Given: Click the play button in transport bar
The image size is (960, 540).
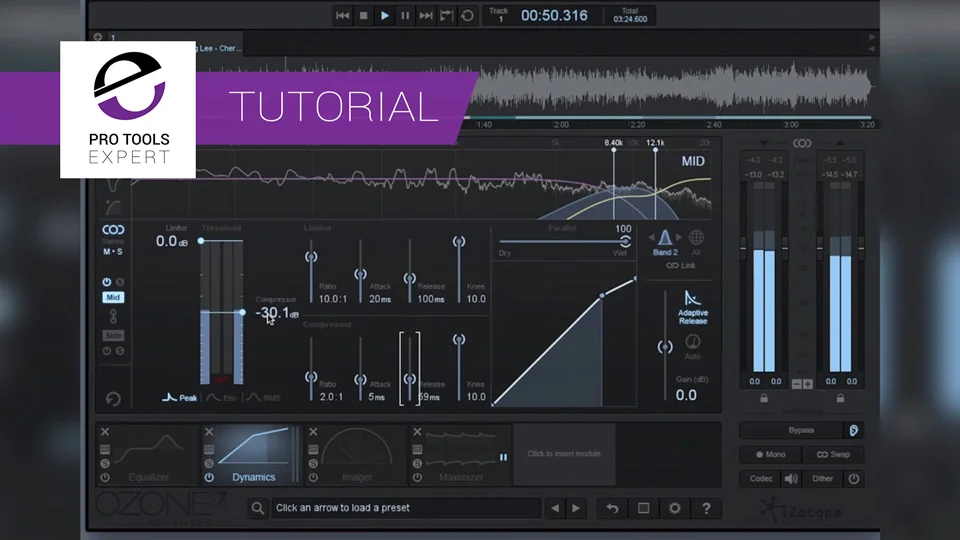Looking at the screenshot, I should 384,16.
